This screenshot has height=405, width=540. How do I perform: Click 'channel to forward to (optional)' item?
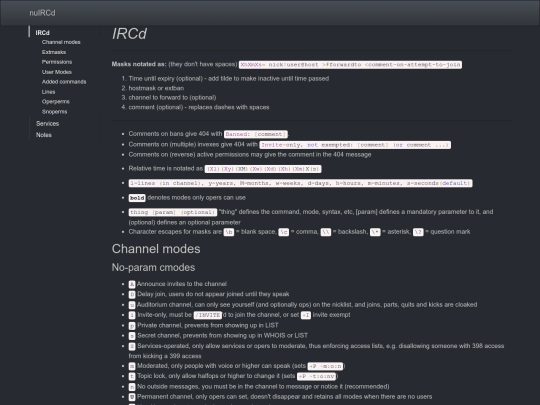coord(173,97)
